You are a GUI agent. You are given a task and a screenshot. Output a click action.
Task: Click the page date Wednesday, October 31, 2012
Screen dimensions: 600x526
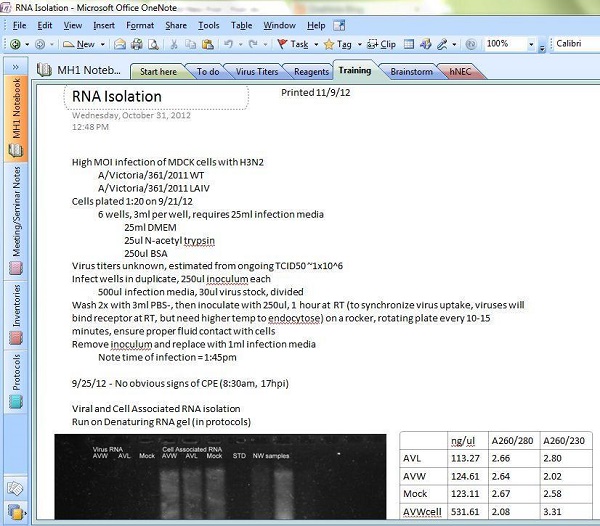[131, 115]
